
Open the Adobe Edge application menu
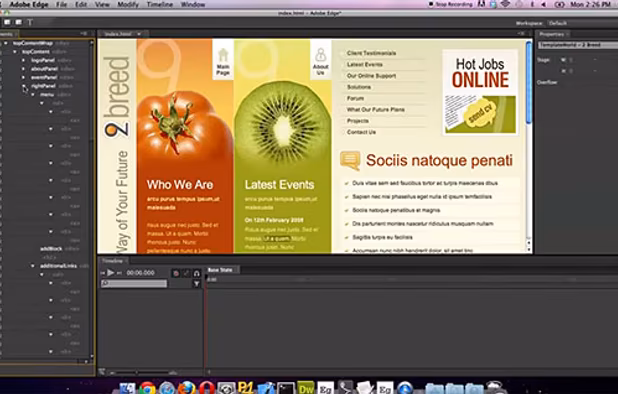[x=29, y=5]
